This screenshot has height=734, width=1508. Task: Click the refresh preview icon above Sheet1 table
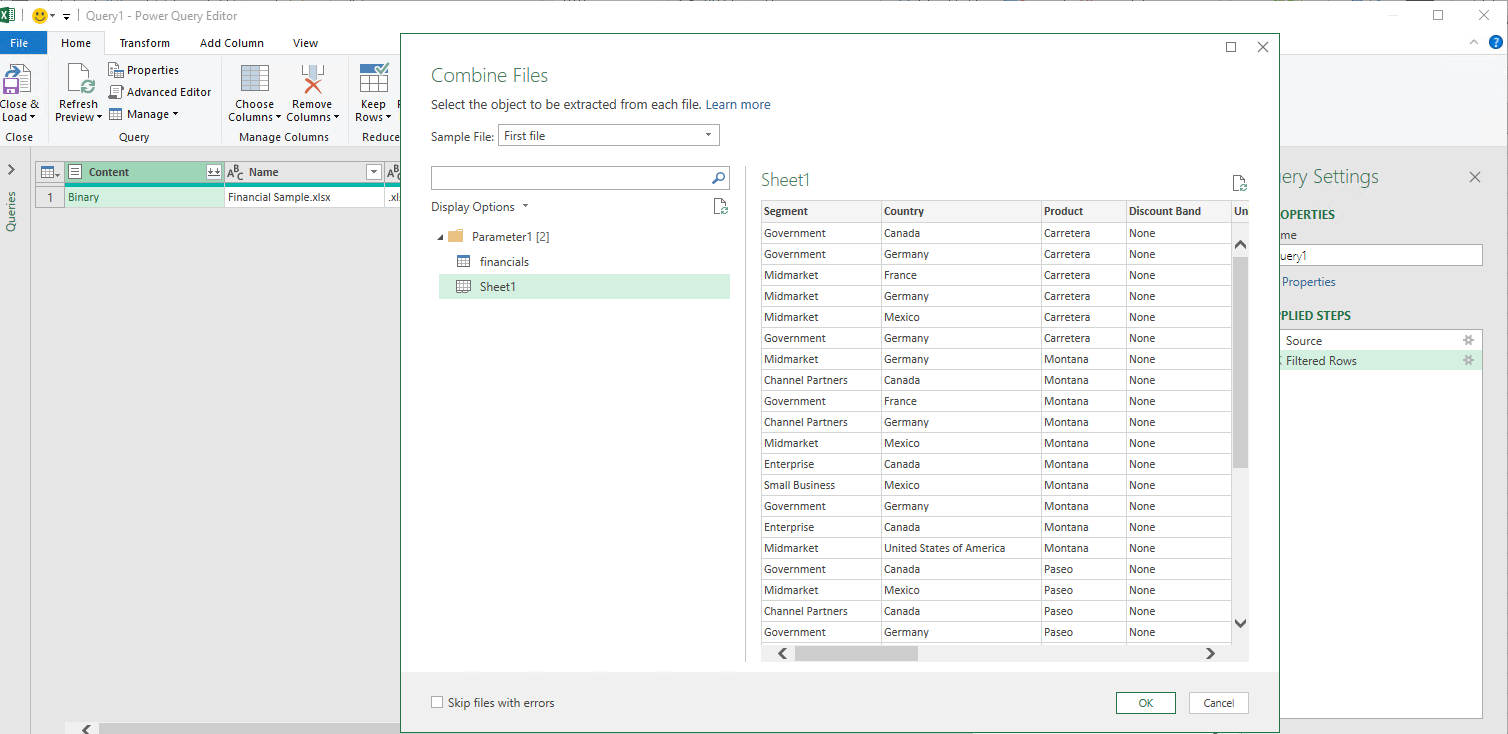(x=1240, y=183)
